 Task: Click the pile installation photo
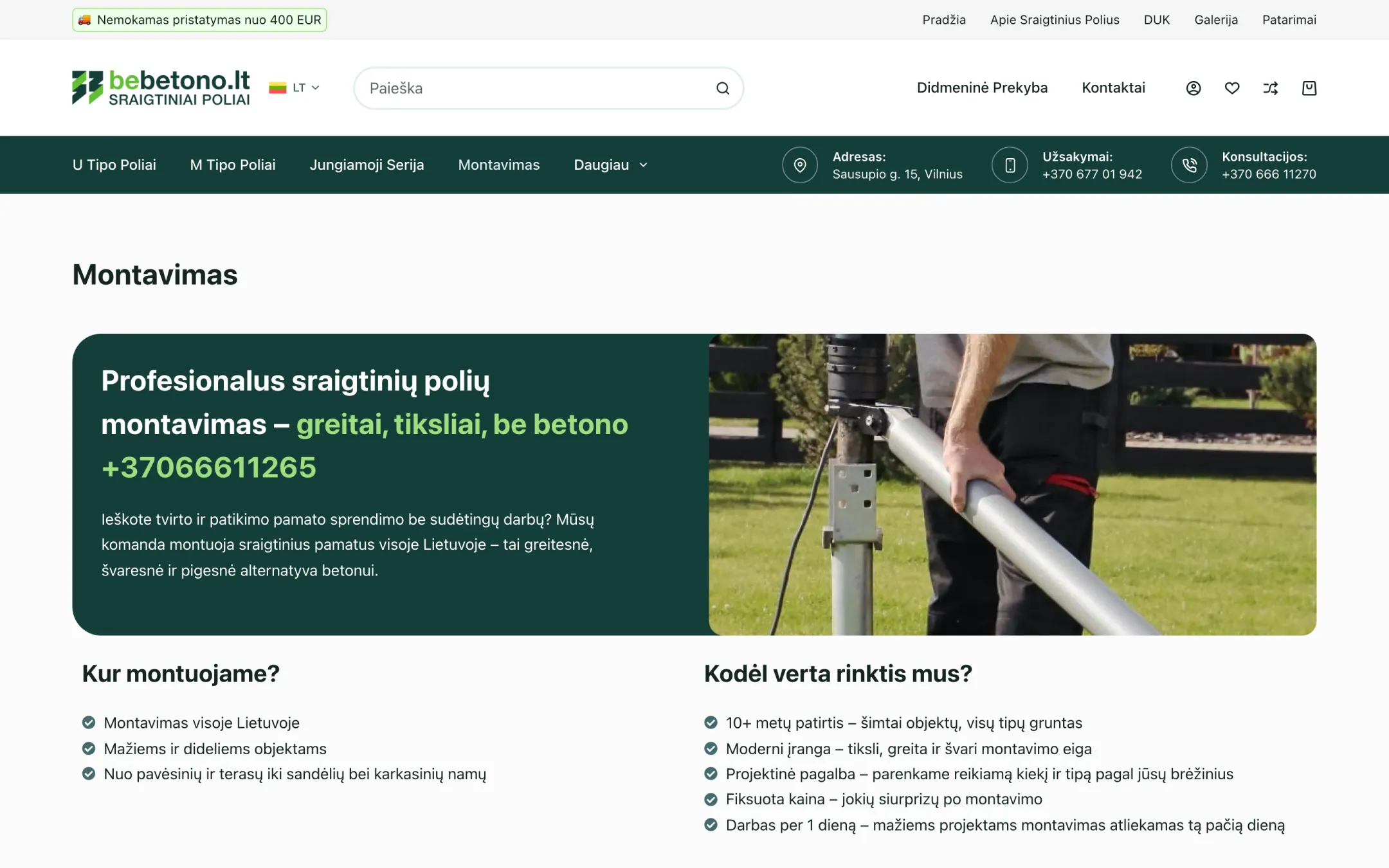[1012, 484]
